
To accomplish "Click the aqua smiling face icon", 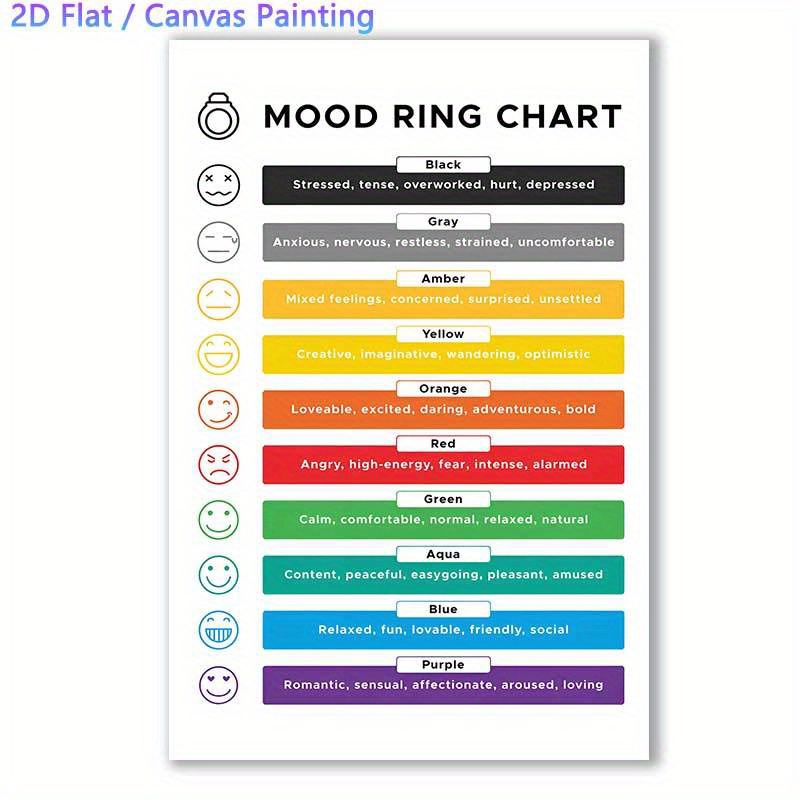I will [x=217, y=574].
